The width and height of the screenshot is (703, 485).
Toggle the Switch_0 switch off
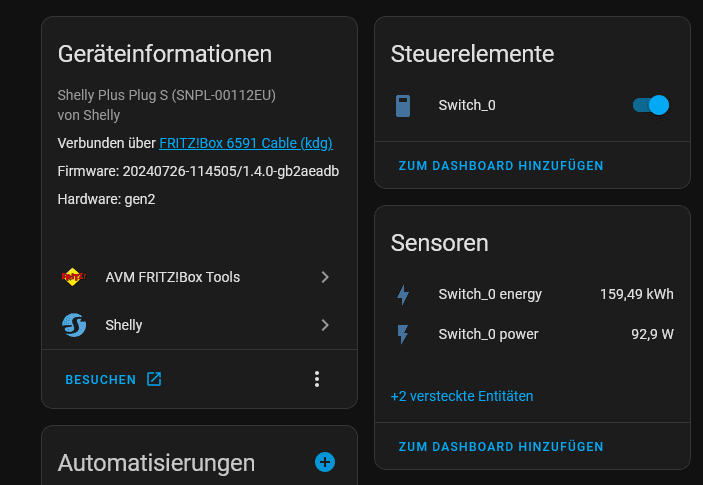(651, 105)
